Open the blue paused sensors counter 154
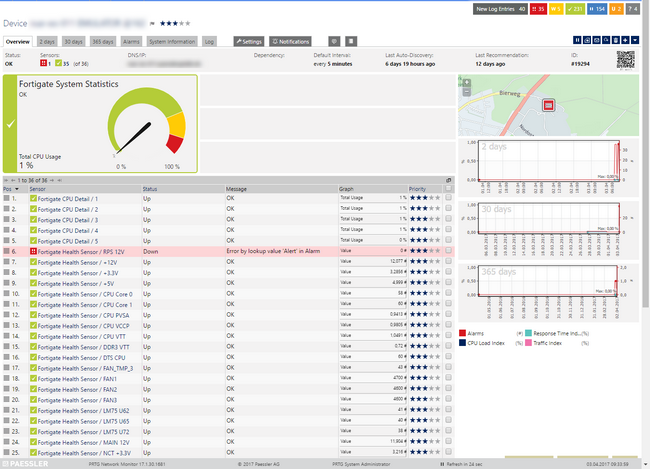This screenshot has height=469, width=650. (597, 9)
